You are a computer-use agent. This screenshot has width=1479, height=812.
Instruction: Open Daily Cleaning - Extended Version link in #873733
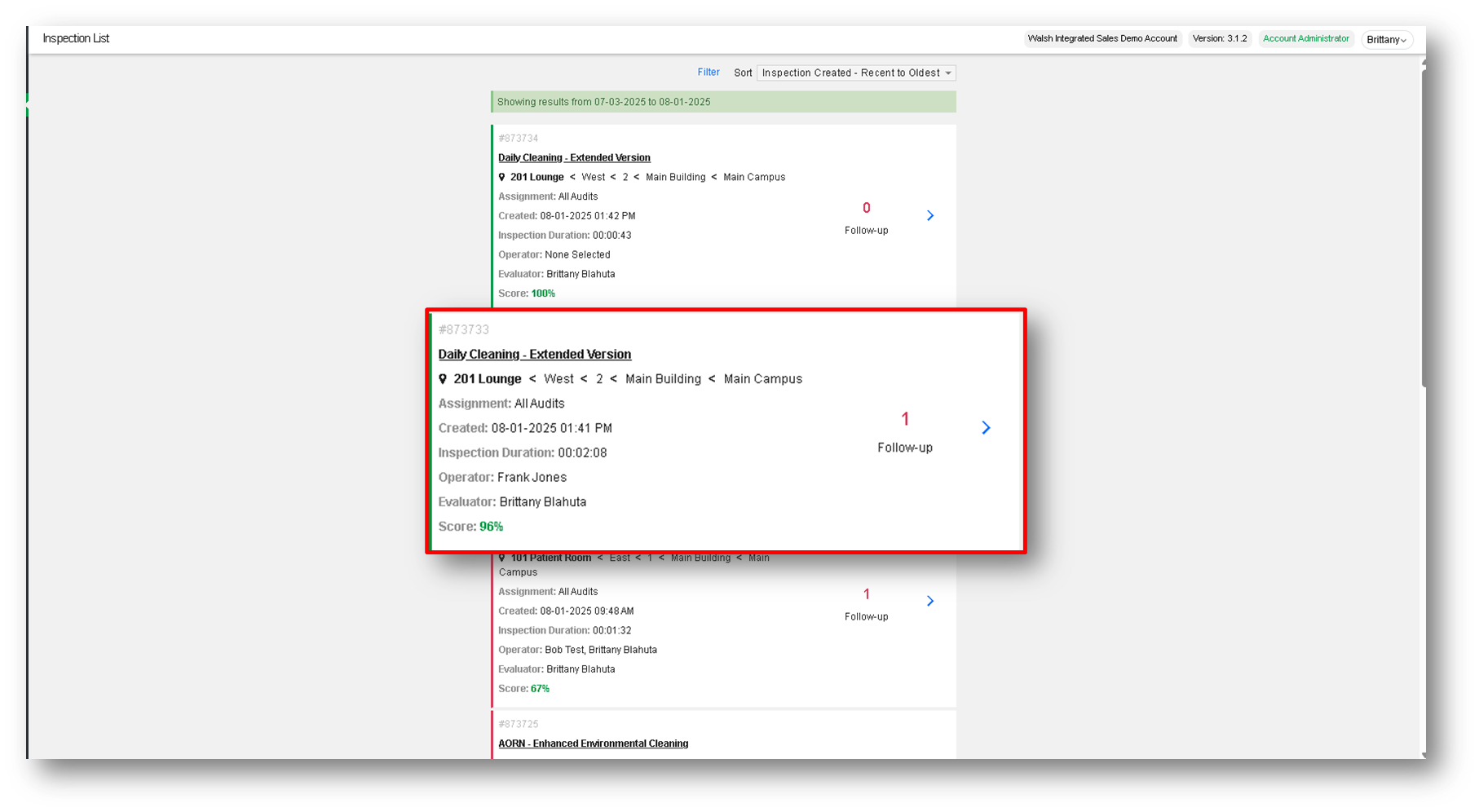tap(535, 355)
